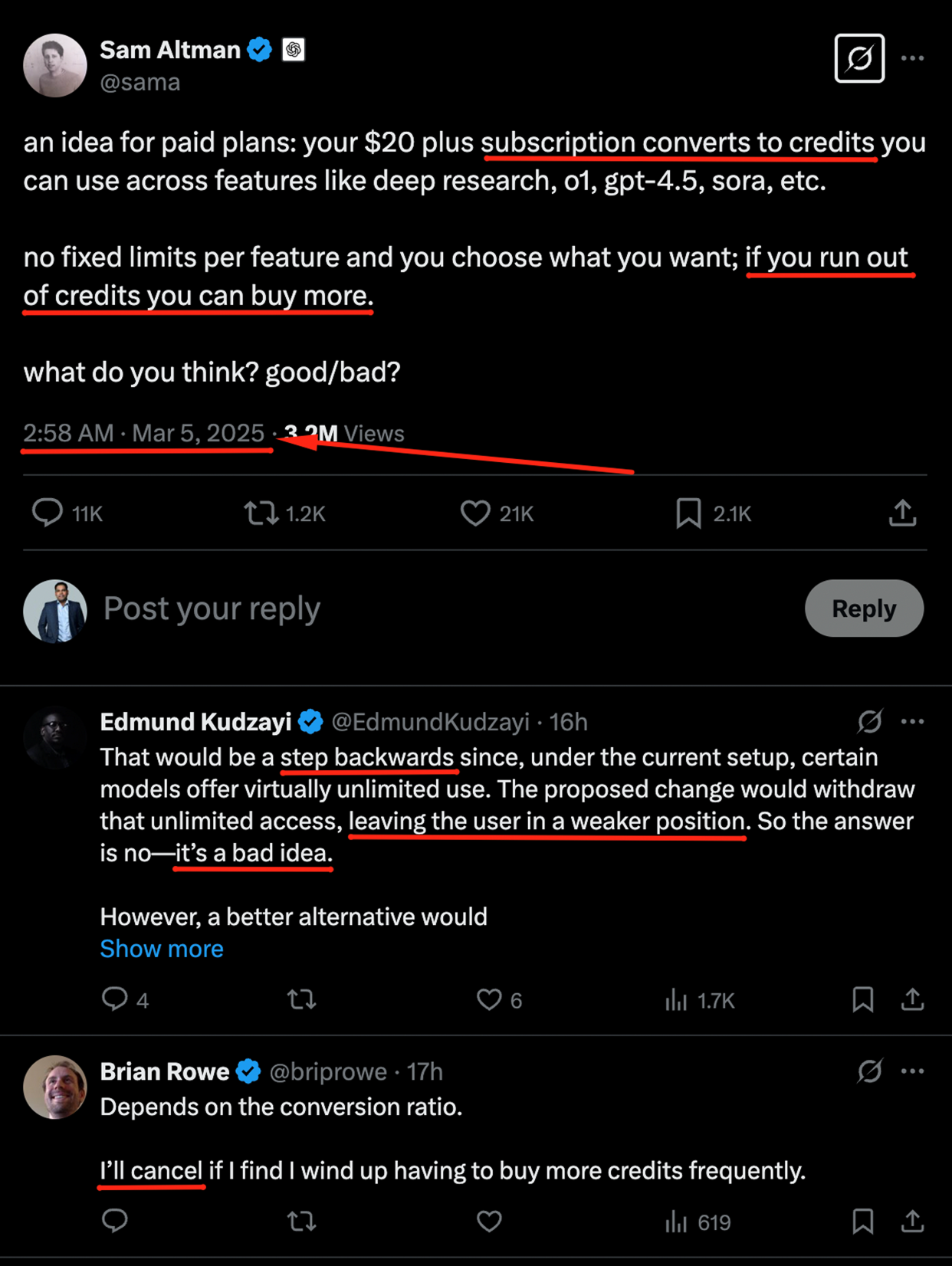Image resolution: width=952 pixels, height=1266 pixels.
Task: Reply to Brian Rowe's comment
Action: click(x=115, y=1221)
